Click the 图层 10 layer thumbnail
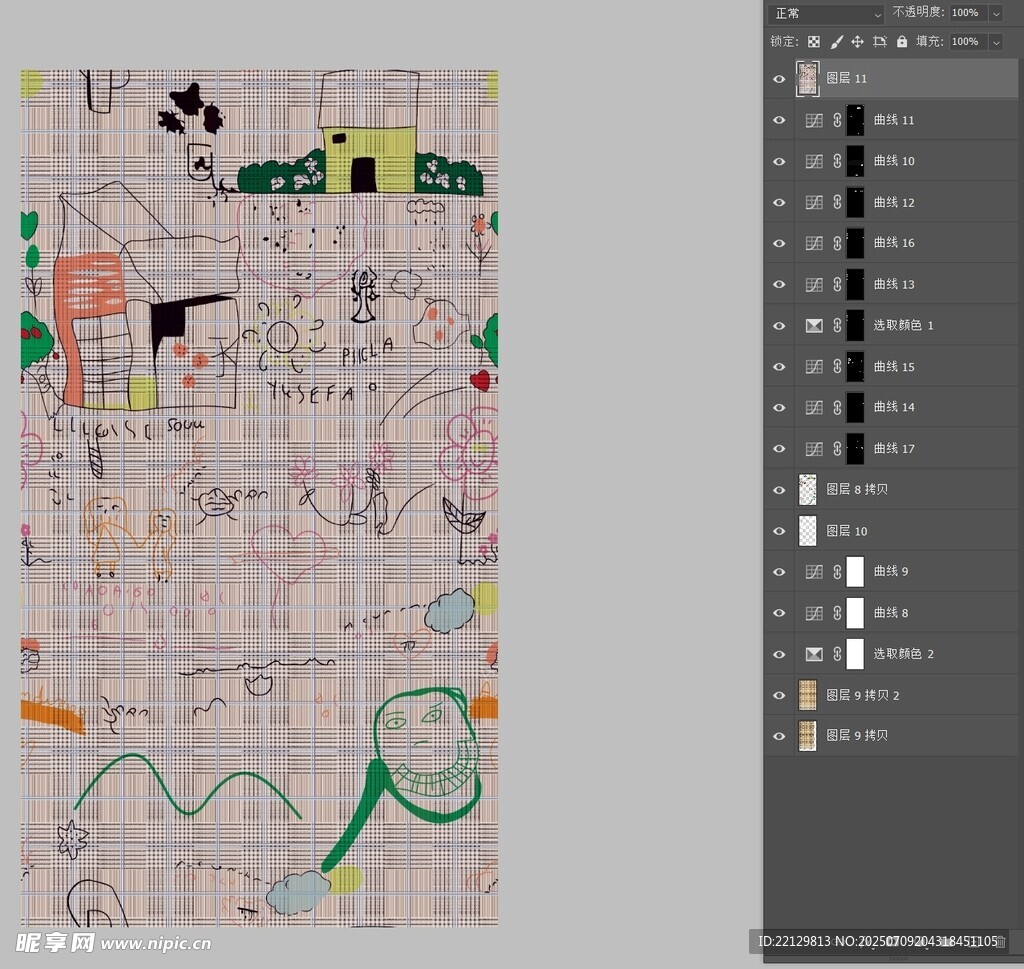This screenshot has height=969, width=1024. (x=808, y=531)
